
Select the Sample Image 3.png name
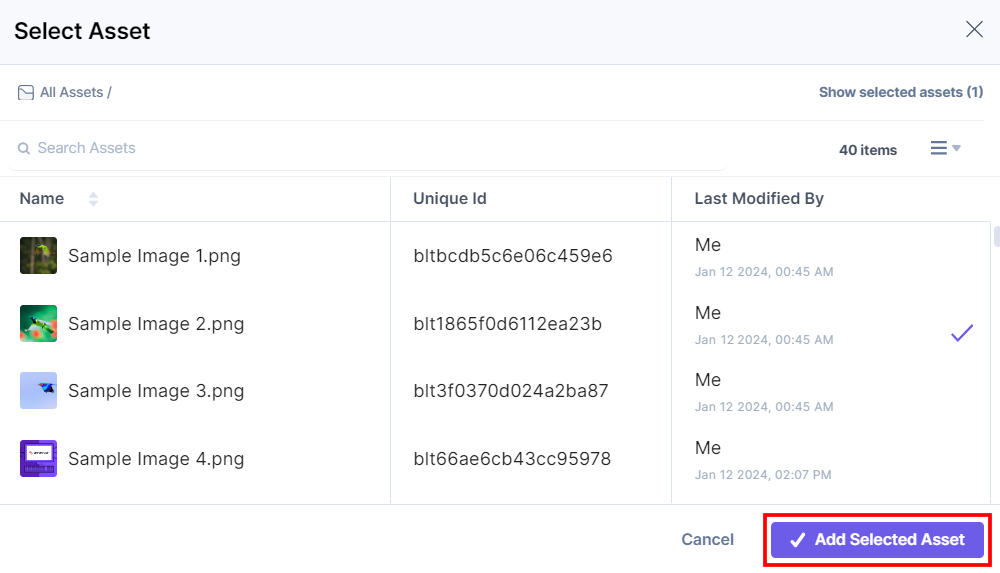pyautogui.click(x=156, y=391)
